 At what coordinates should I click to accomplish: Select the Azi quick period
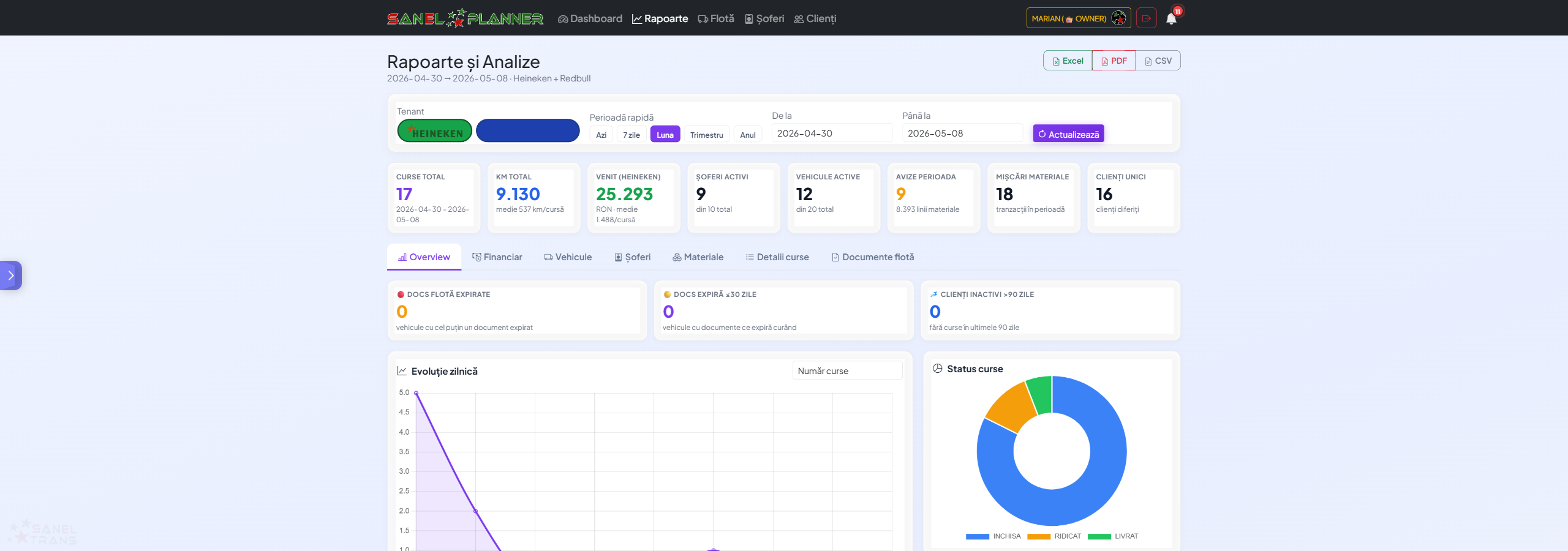click(601, 135)
